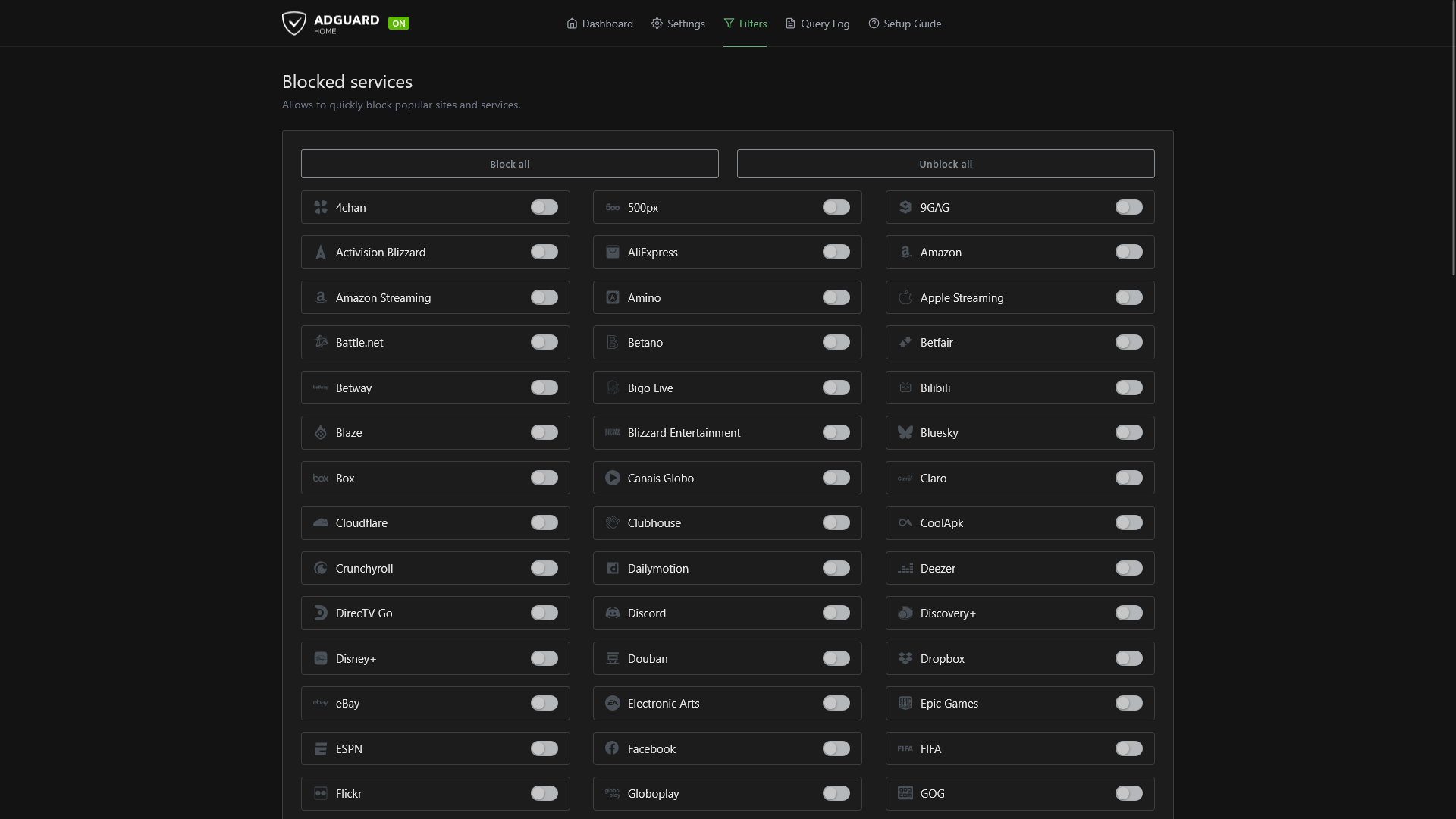1456x819 pixels.
Task: Click the Cloudflare cloud icon
Action: coord(321,522)
